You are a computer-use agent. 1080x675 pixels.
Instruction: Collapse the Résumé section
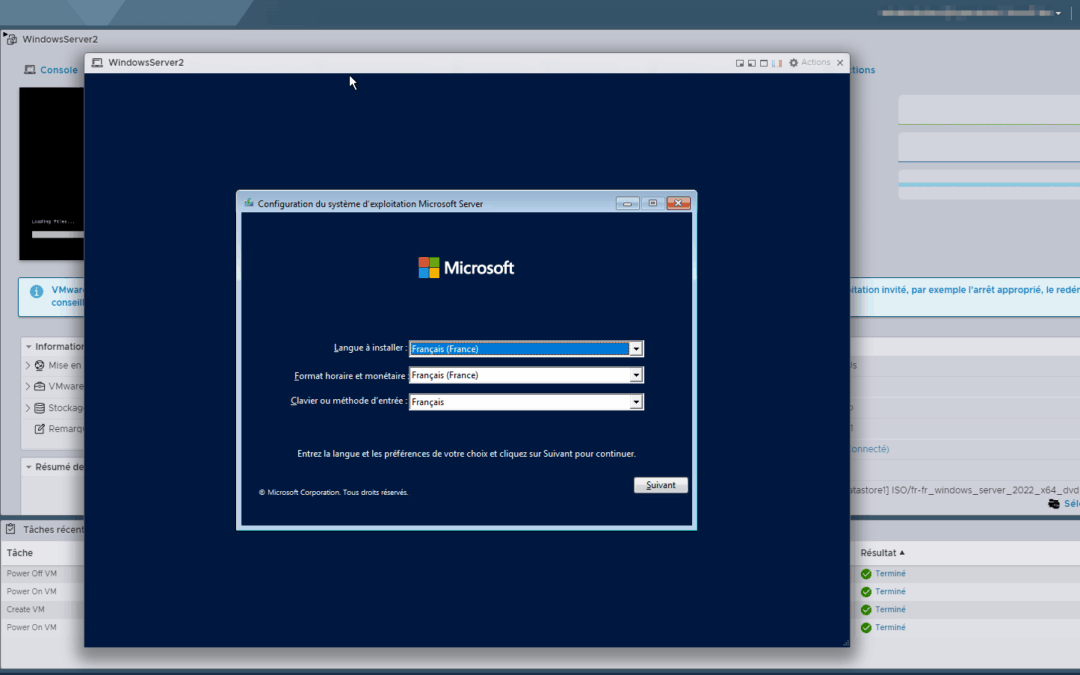click(28, 467)
